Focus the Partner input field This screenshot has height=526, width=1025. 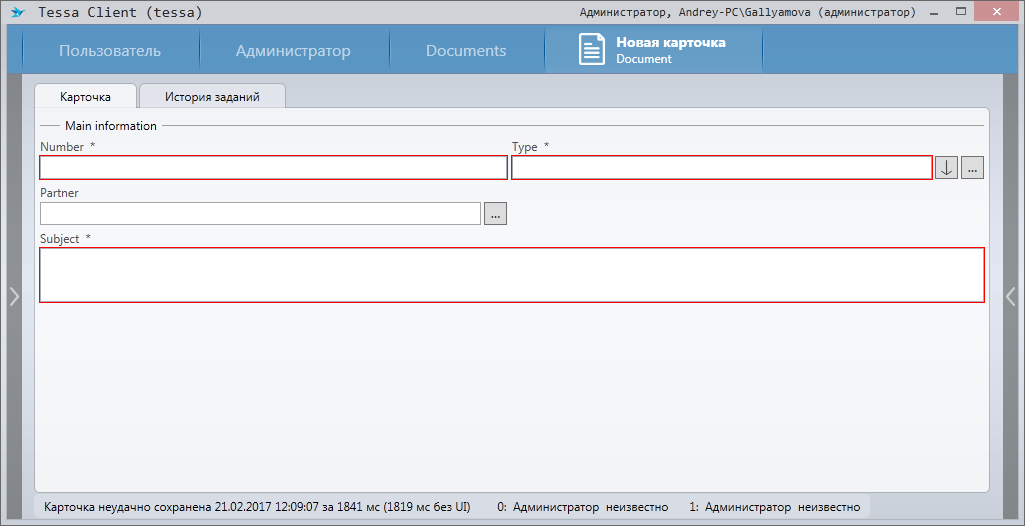coord(260,214)
